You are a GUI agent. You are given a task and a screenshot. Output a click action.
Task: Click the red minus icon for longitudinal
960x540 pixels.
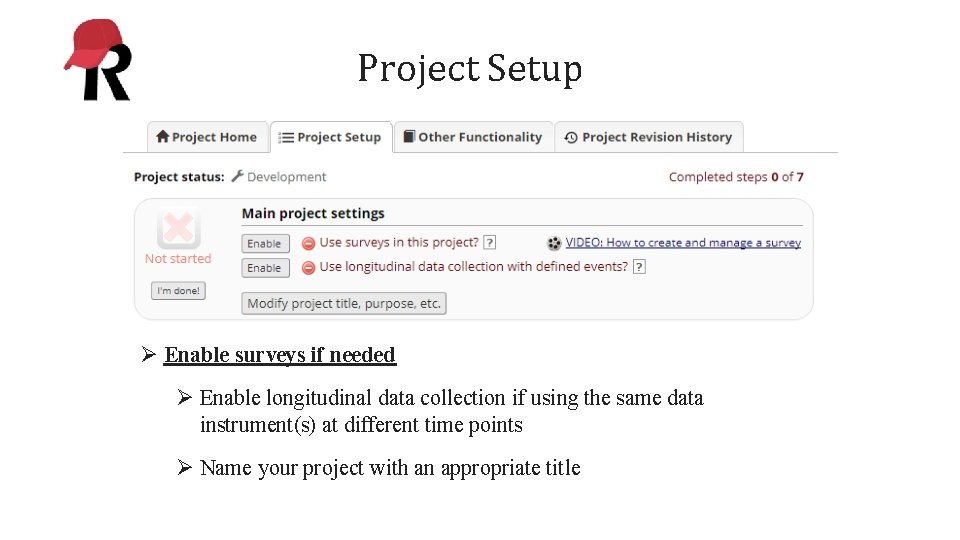pyautogui.click(x=308, y=267)
